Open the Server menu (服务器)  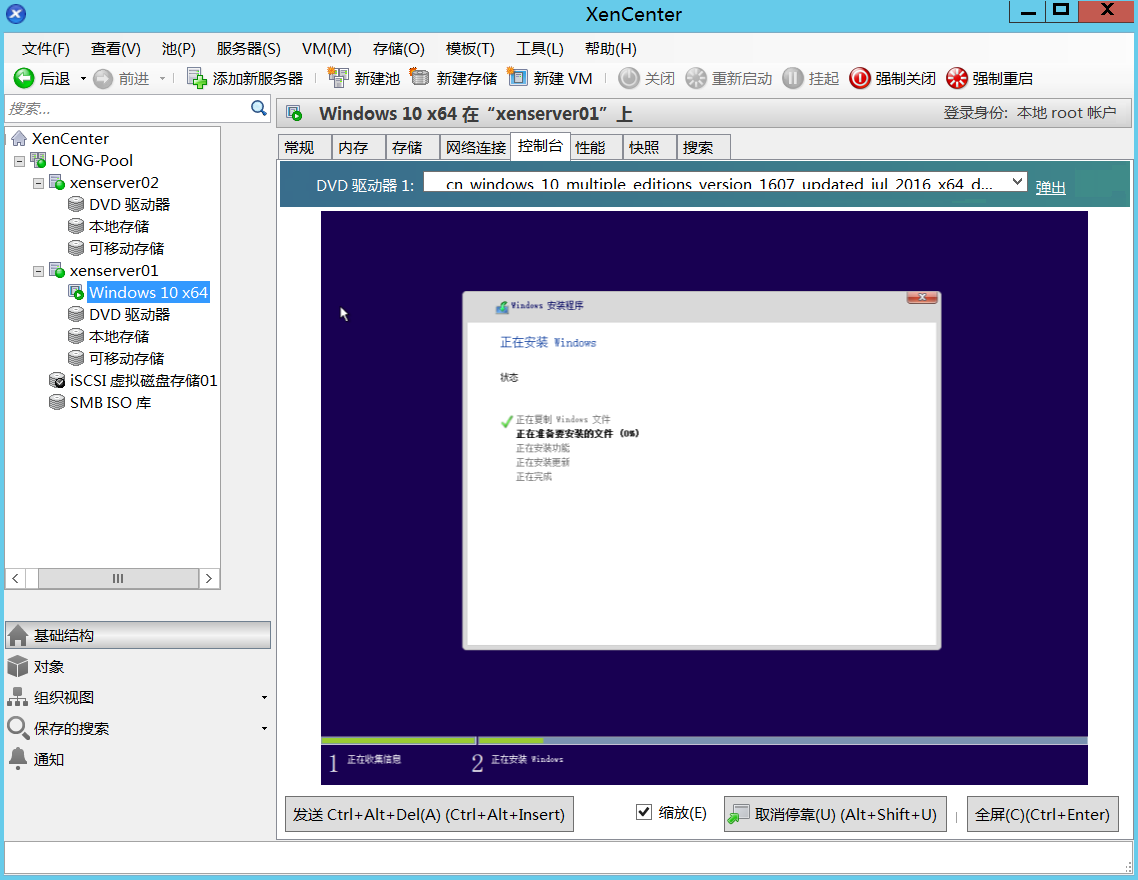pos(248,49)
